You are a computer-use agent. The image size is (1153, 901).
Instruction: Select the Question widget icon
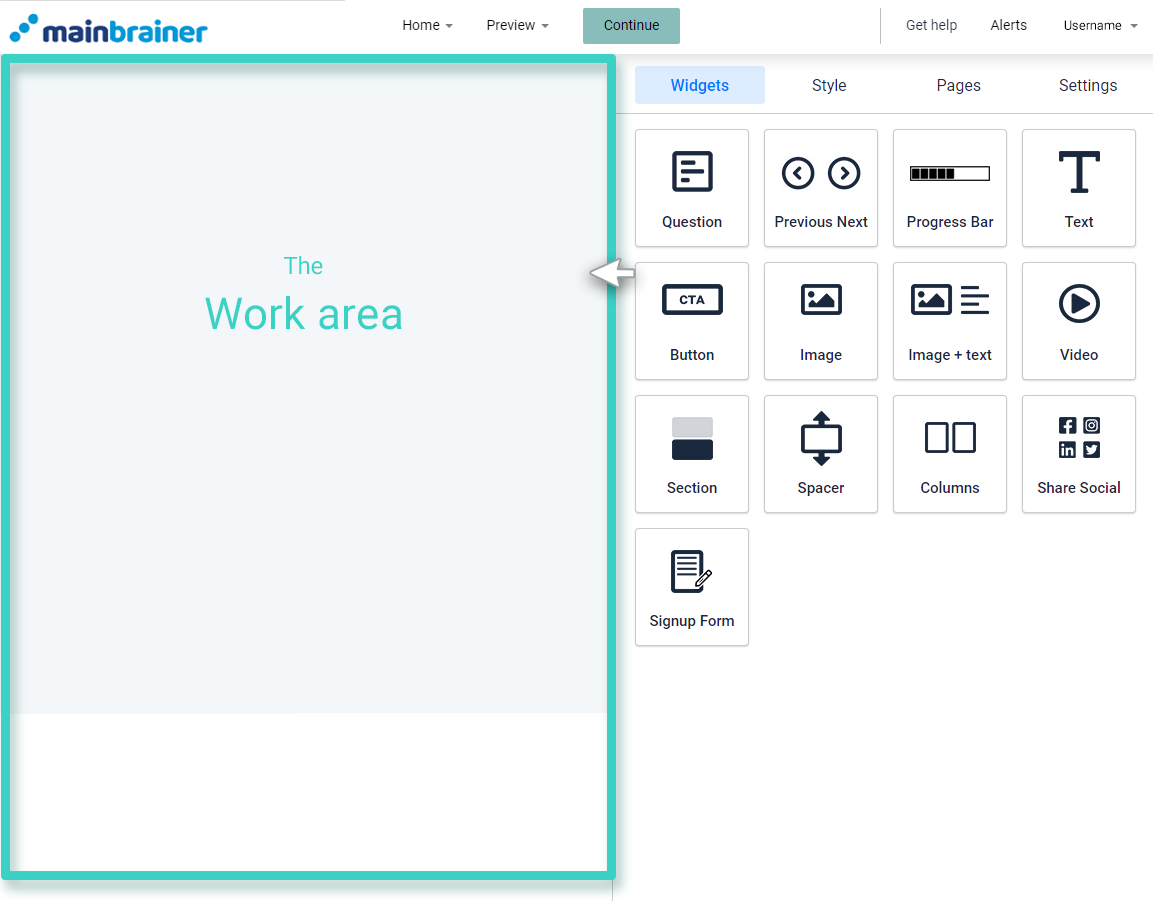tap(692, 188)
